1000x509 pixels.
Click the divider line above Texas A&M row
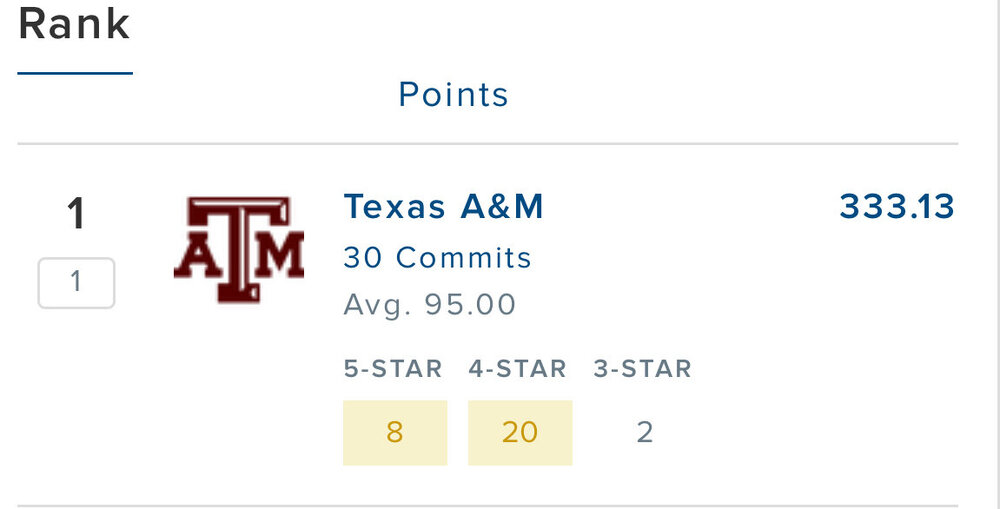(487, 144)
